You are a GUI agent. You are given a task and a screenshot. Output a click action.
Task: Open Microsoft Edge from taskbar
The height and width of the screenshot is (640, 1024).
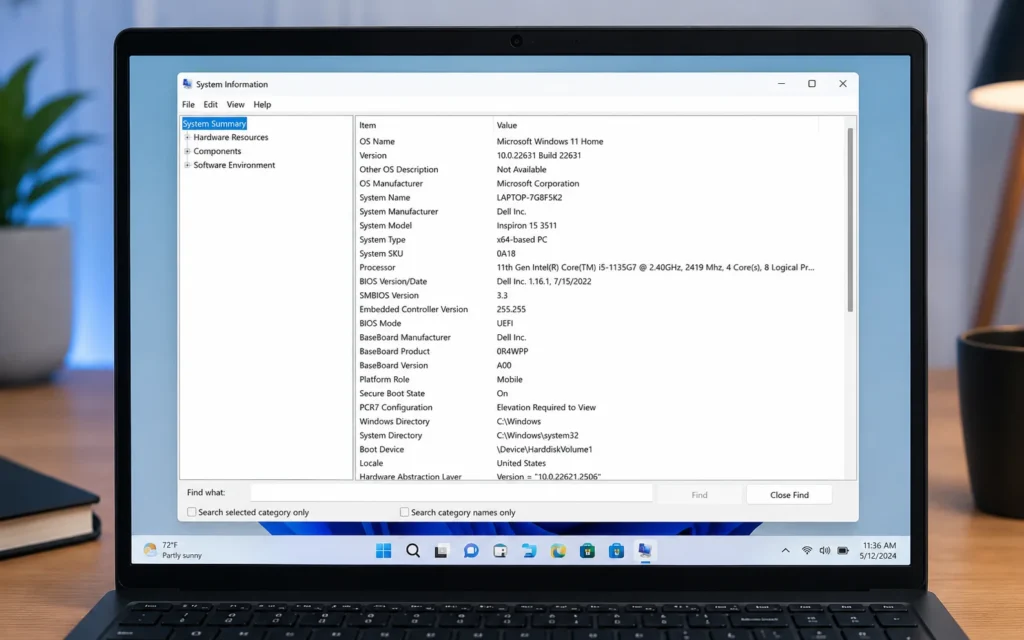point(558,551)
